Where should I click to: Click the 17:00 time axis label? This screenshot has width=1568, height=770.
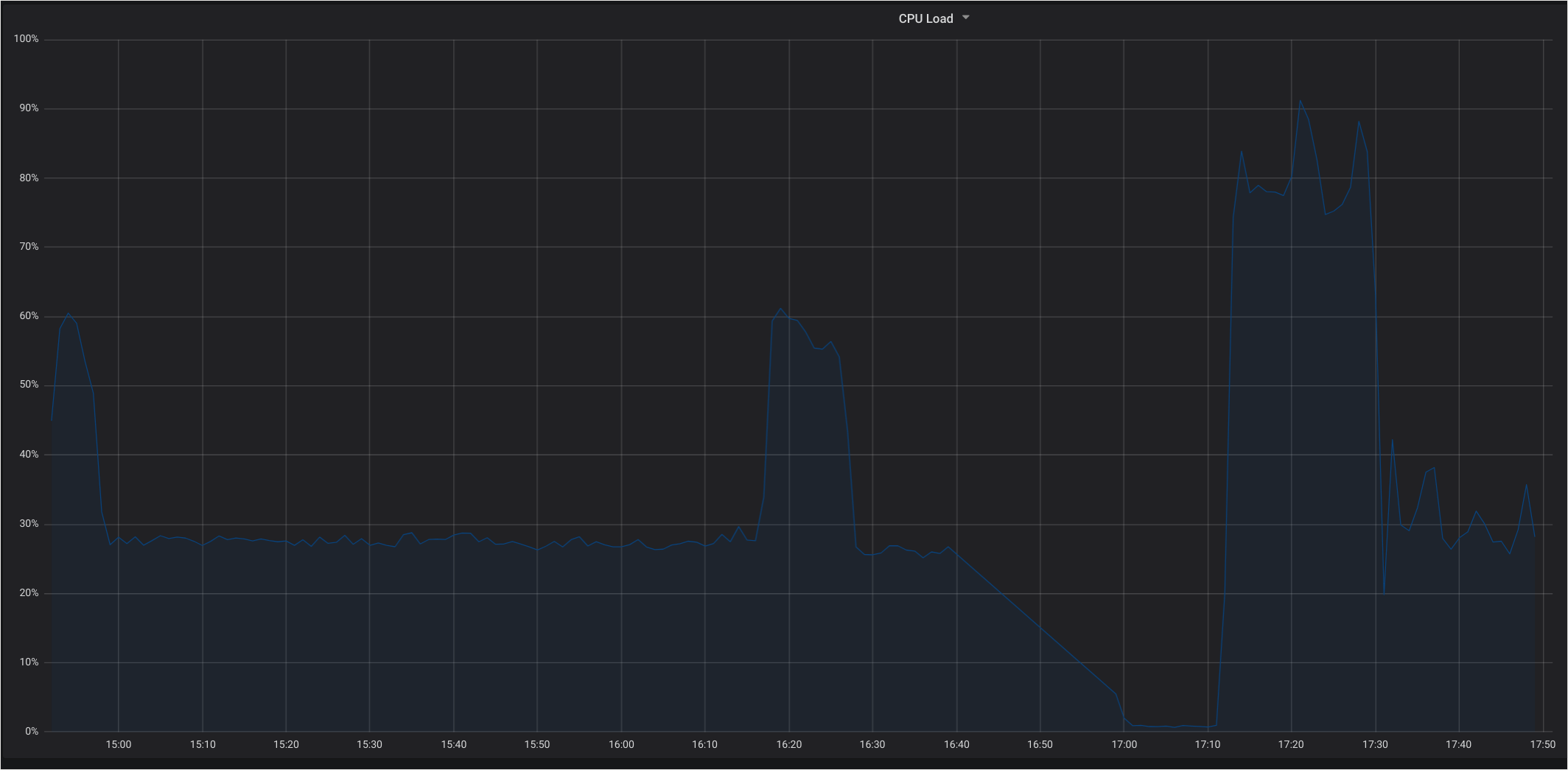[1124, 744]
